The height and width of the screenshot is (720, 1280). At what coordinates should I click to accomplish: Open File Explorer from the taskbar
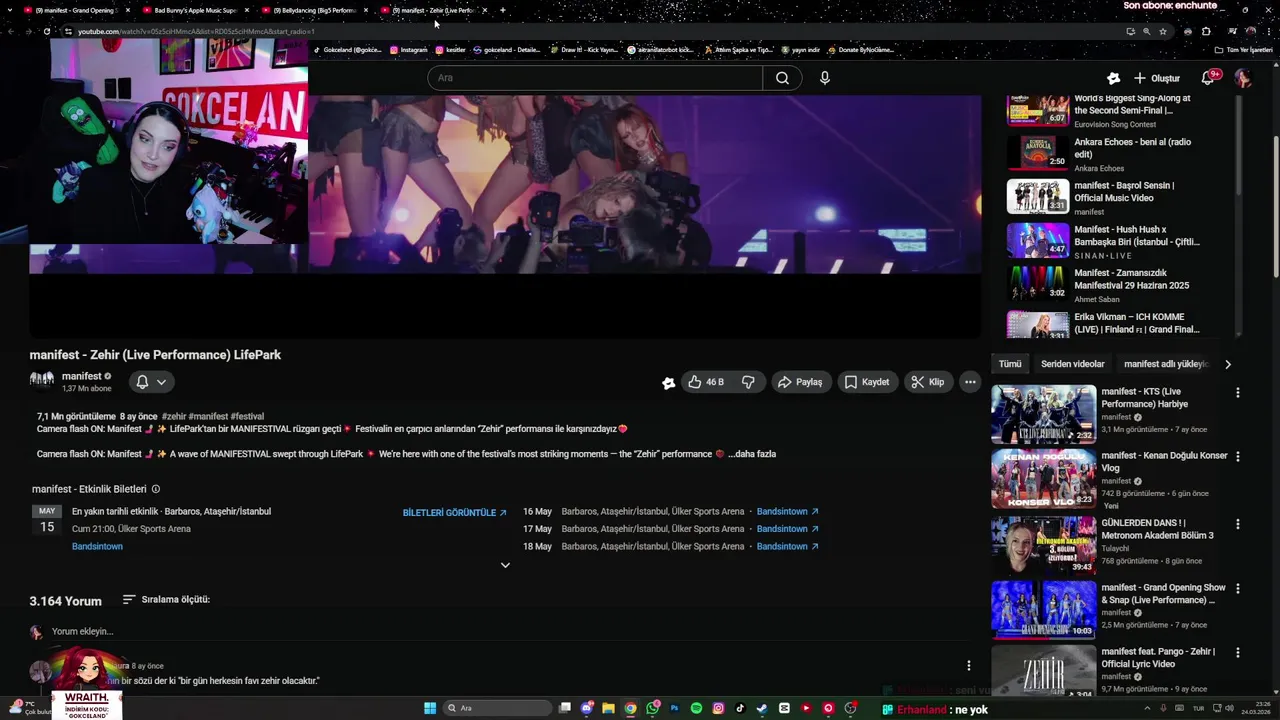tap(608, 708)
